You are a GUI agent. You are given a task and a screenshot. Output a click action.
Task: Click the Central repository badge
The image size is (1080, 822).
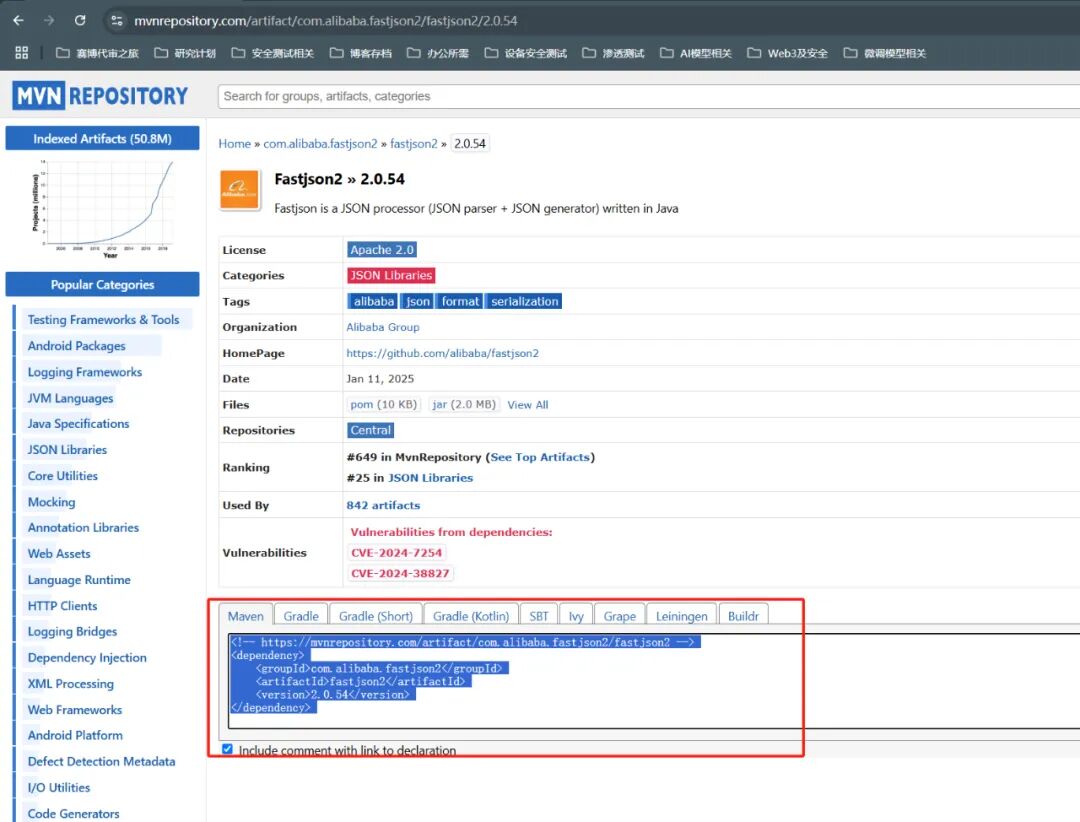pyautogui.click(x=371, y=431)
